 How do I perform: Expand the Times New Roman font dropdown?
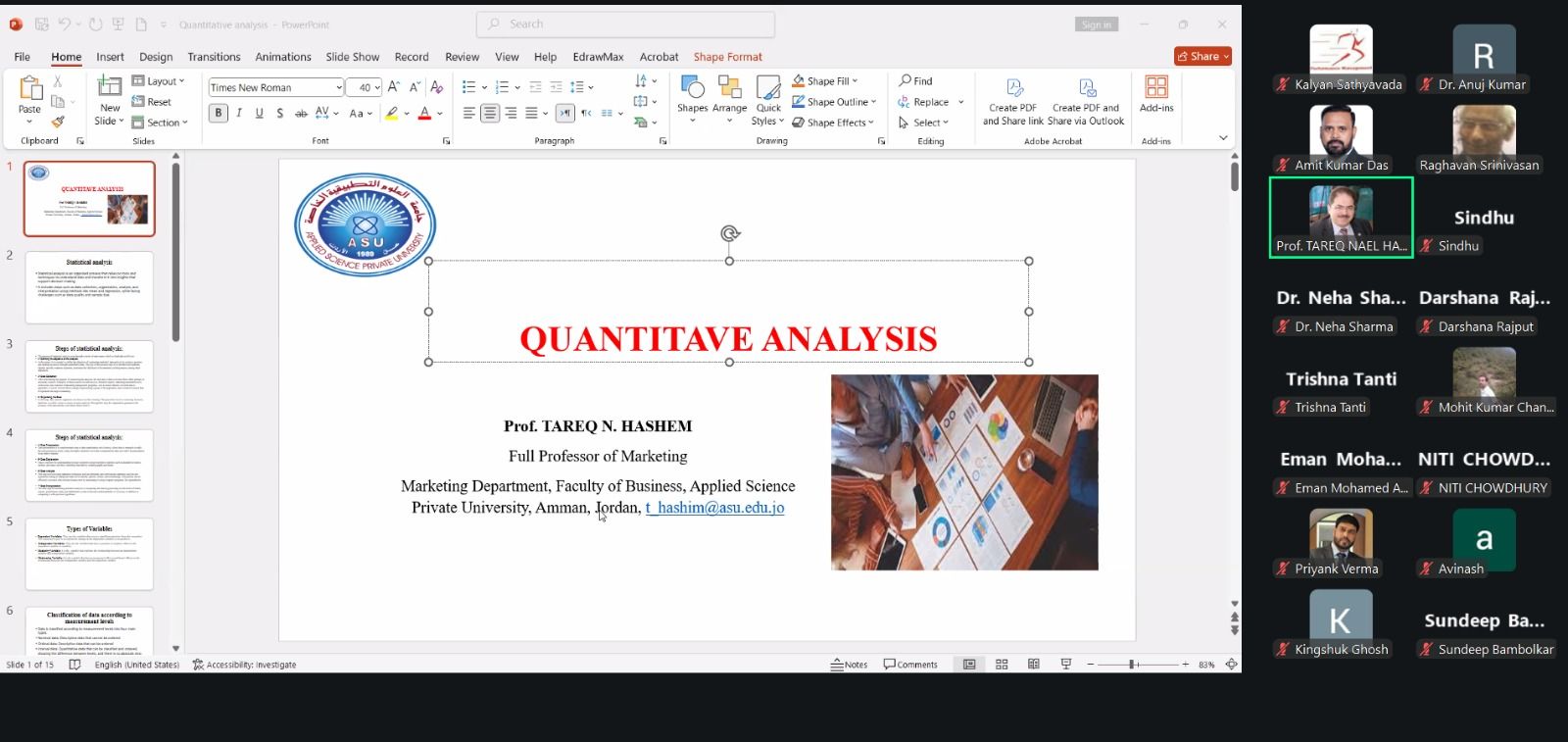click(x=339, y=87)
